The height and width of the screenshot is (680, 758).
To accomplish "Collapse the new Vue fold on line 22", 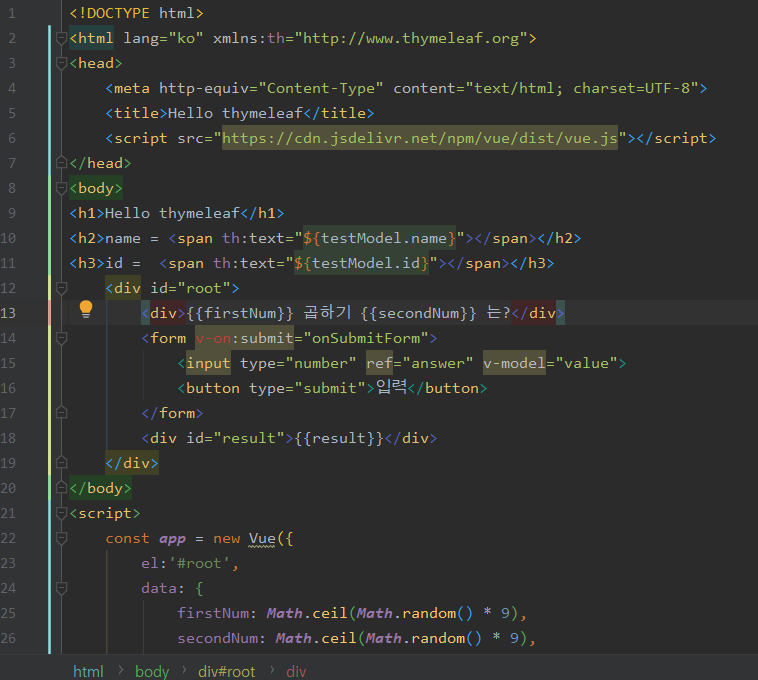I will [x=61, y=538].
